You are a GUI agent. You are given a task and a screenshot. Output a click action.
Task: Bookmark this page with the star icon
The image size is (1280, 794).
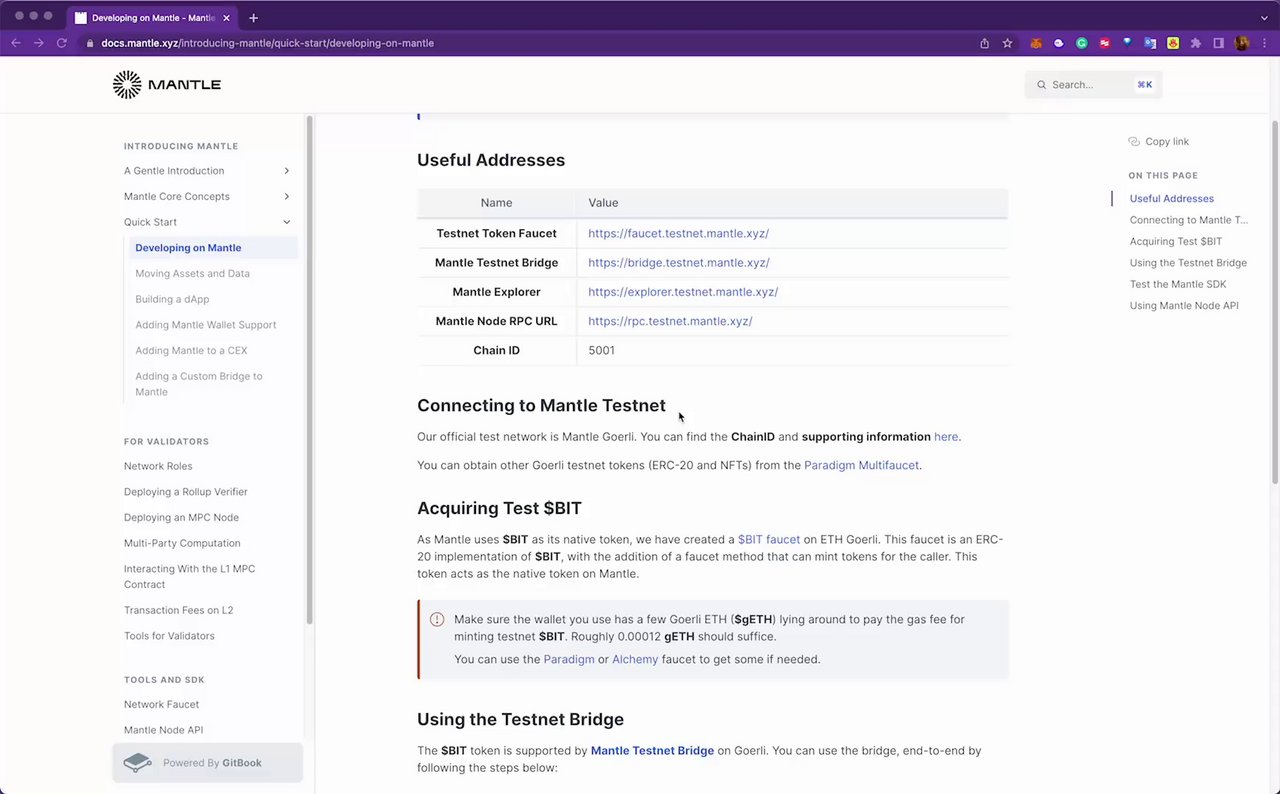[x=1007, y=43]
